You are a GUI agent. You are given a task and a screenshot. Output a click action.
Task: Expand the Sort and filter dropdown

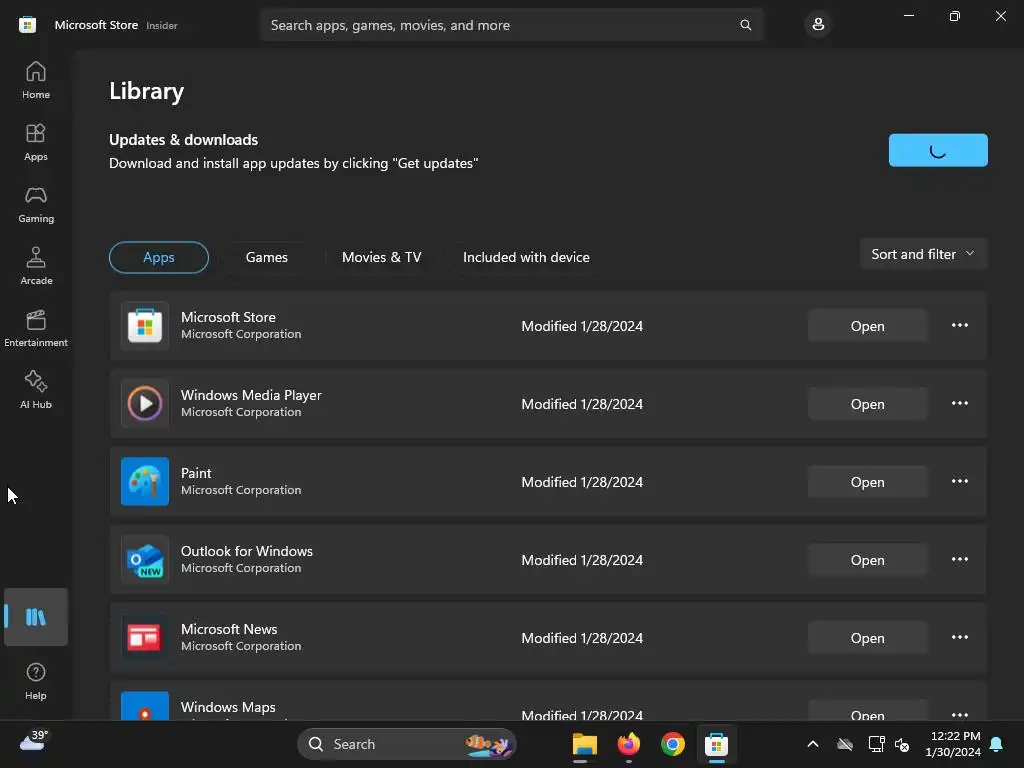pyautogui.click(x=923, y=254)
